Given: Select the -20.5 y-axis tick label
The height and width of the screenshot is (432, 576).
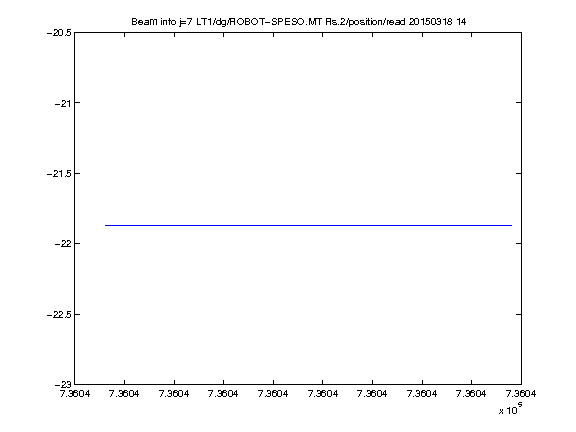Looking at the screenshot, I should [59, 33].
